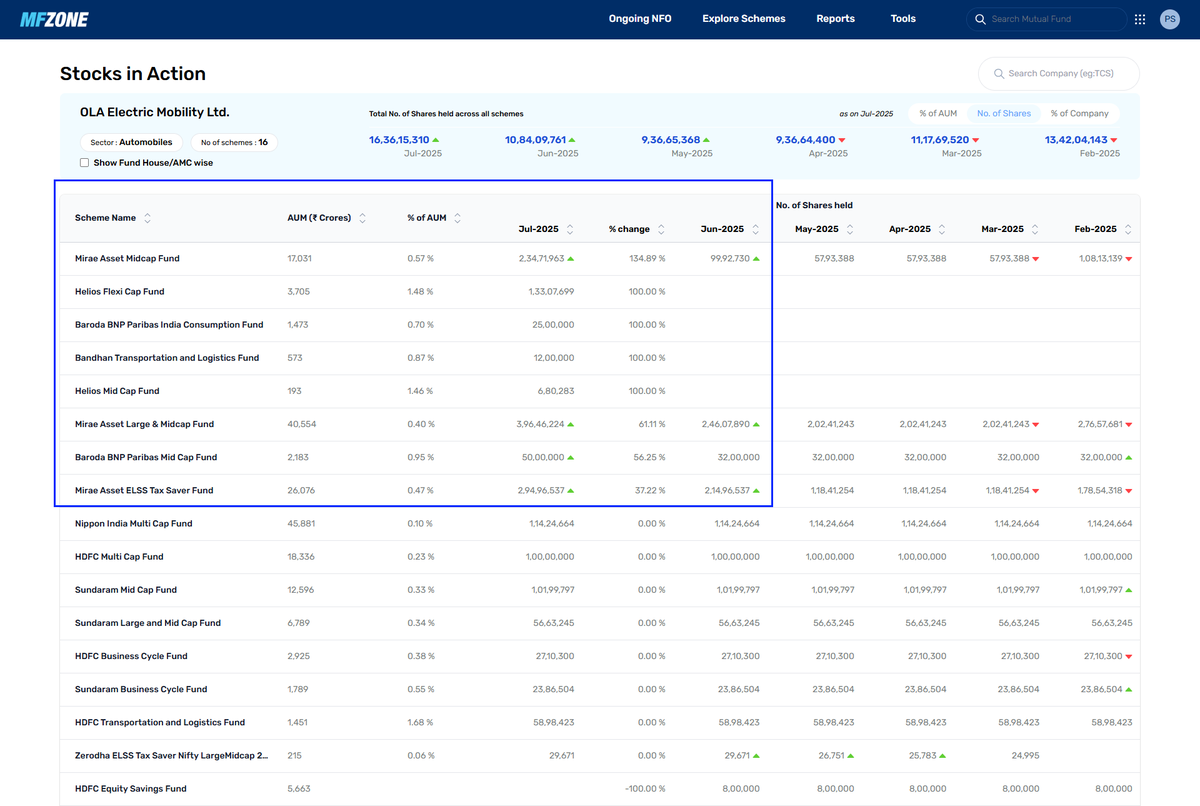Click the 1.68 % of AUM value
The image size is (1200, 806).
[x=421, y=722]
